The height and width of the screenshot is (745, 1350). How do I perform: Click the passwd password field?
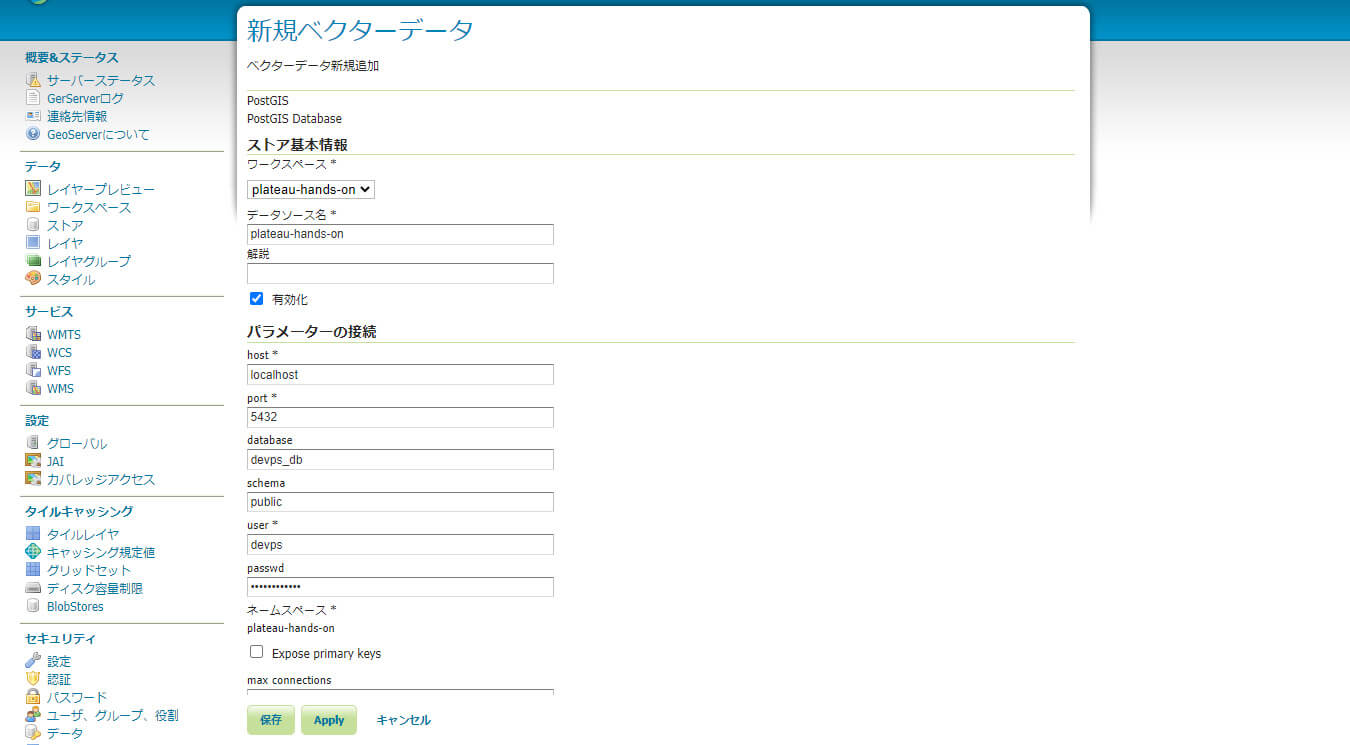(400, 587)
